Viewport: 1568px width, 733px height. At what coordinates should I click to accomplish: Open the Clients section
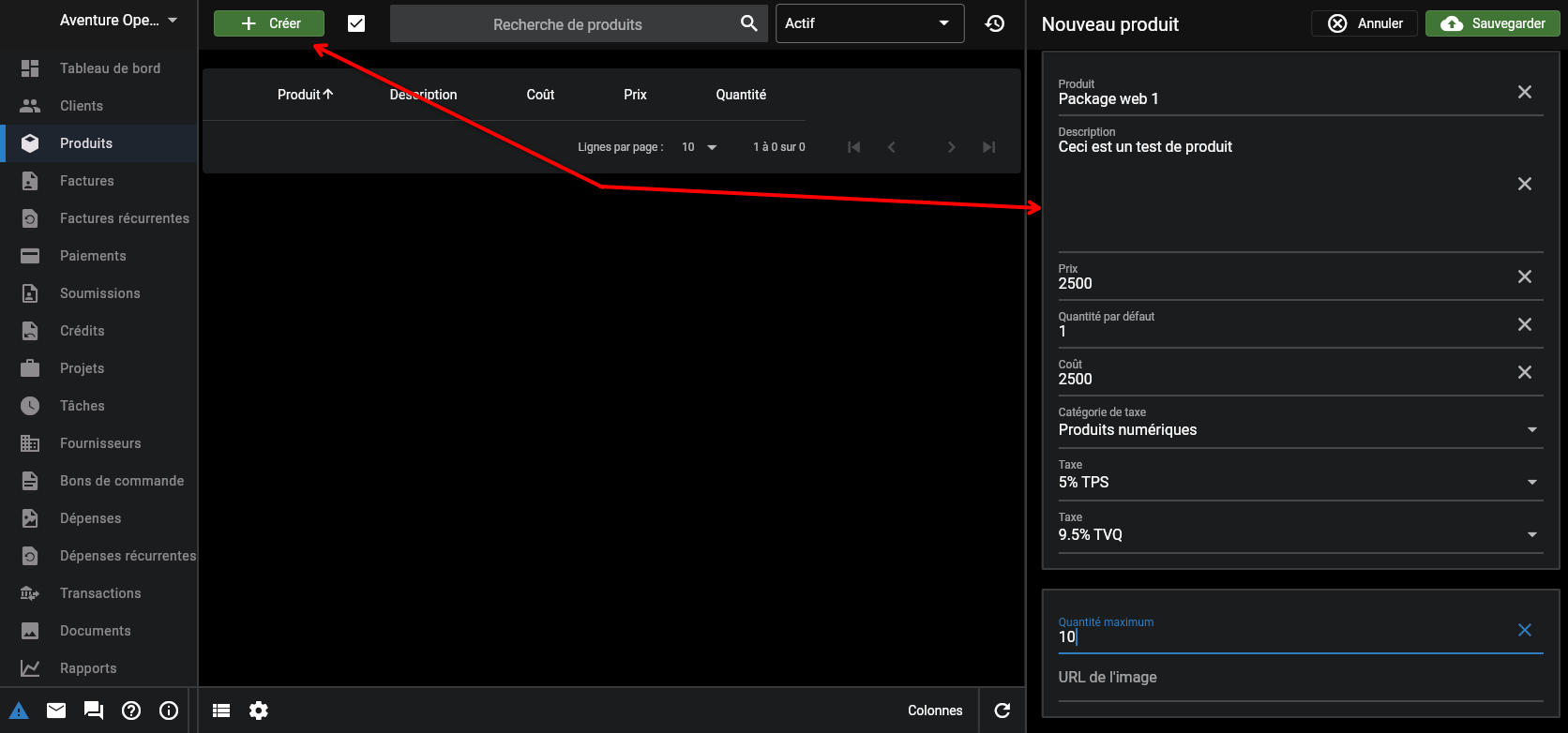coord(99,106)
